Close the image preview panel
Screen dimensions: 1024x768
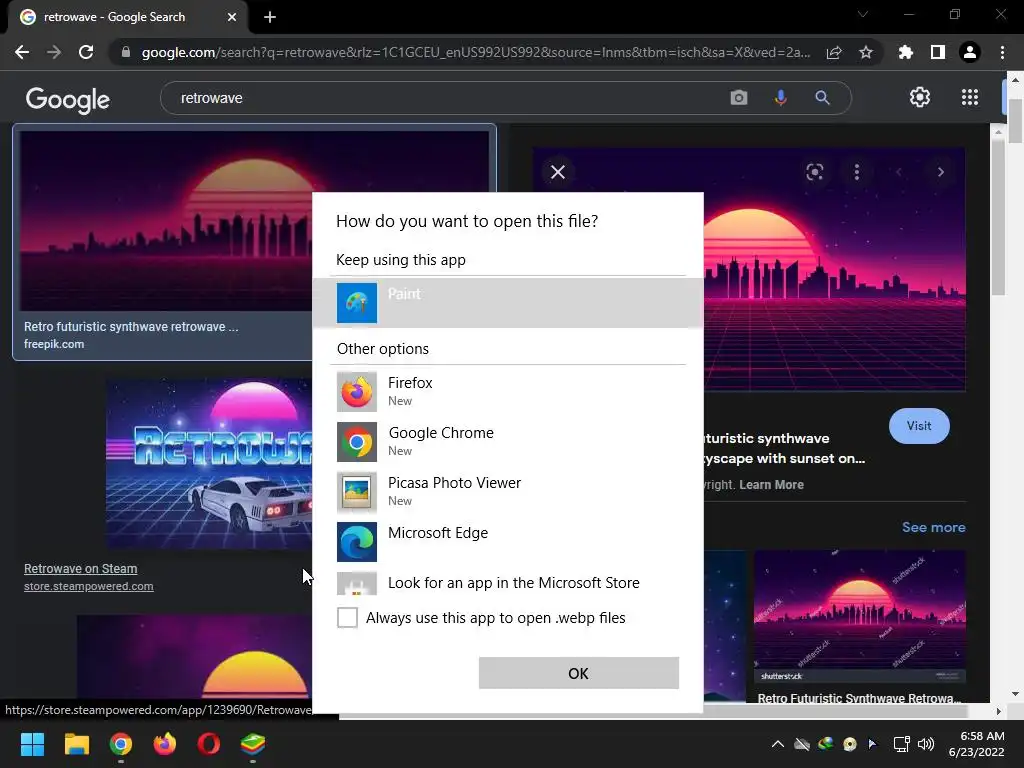click(x=558, y=172)
